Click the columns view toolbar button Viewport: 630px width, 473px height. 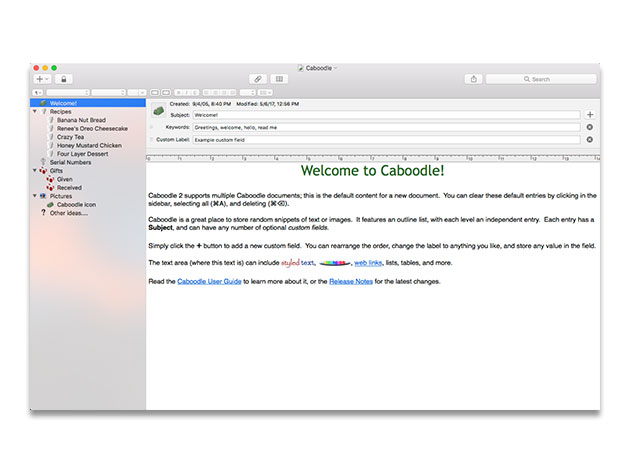click(x=279, y=79)
